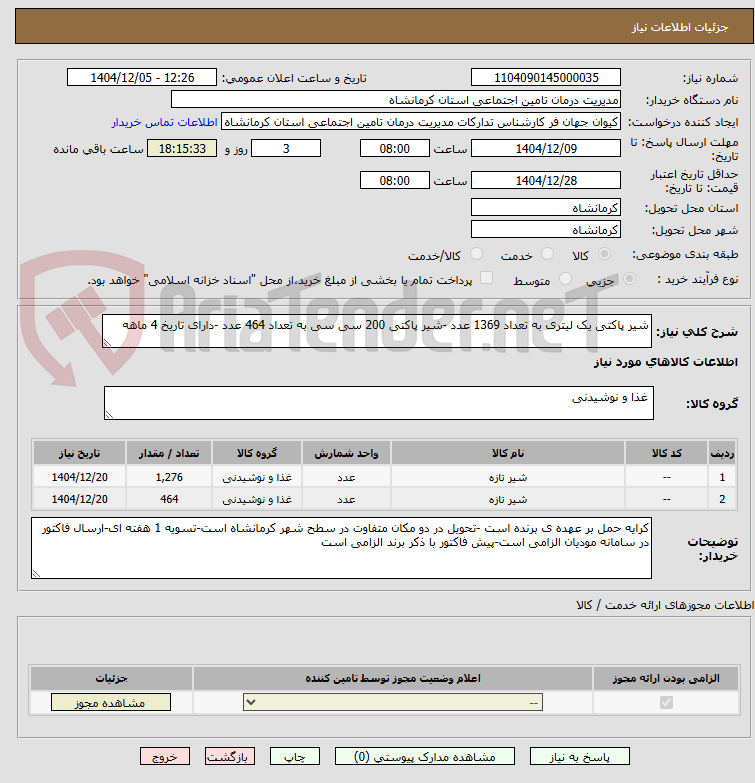Open مشاهده مدارک پیوستی (0) button
The width and height of the screenshot is (755, 783).
coord(424,757)
